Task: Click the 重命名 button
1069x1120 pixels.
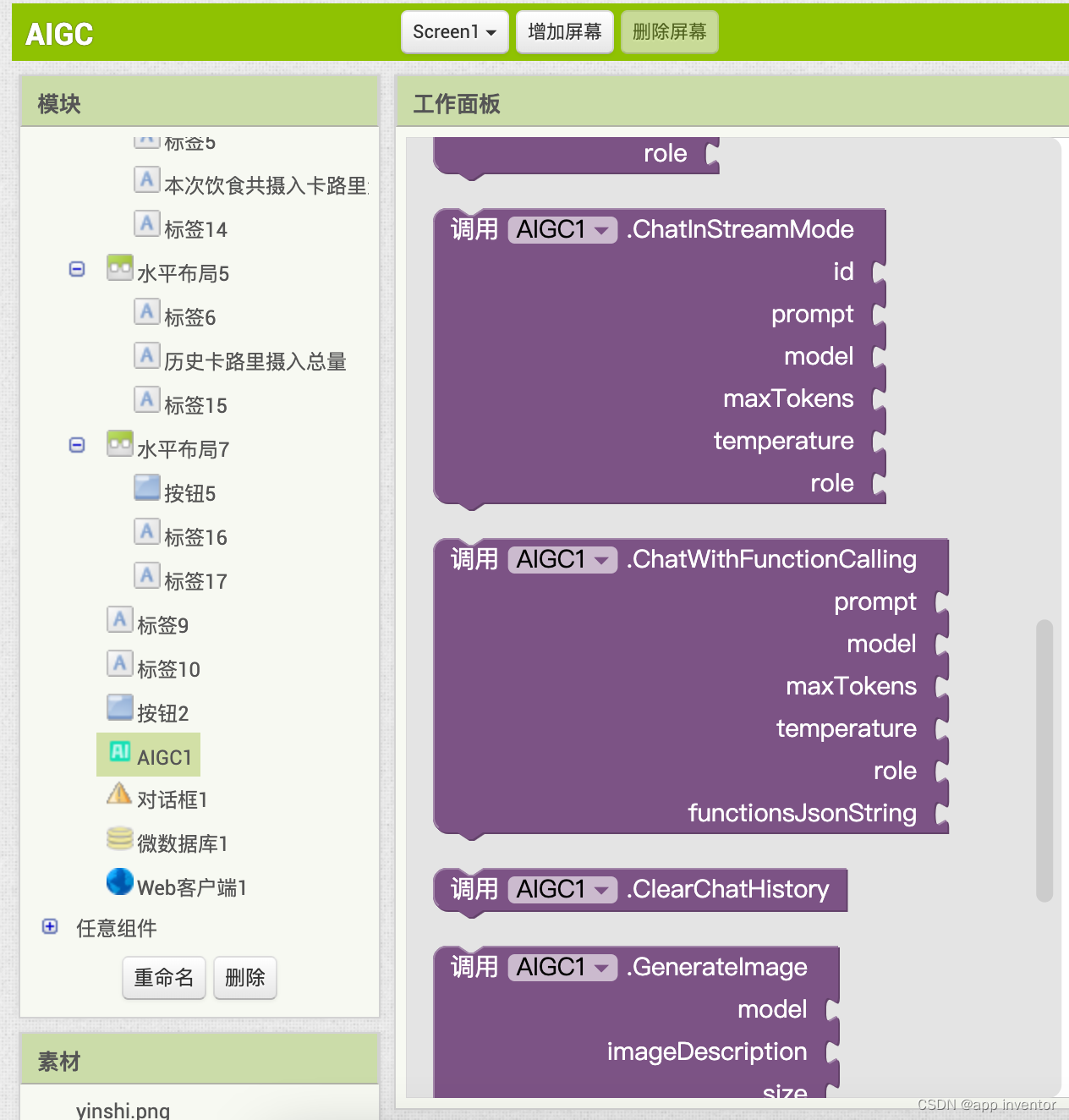Action: click(x=164, y=978)
